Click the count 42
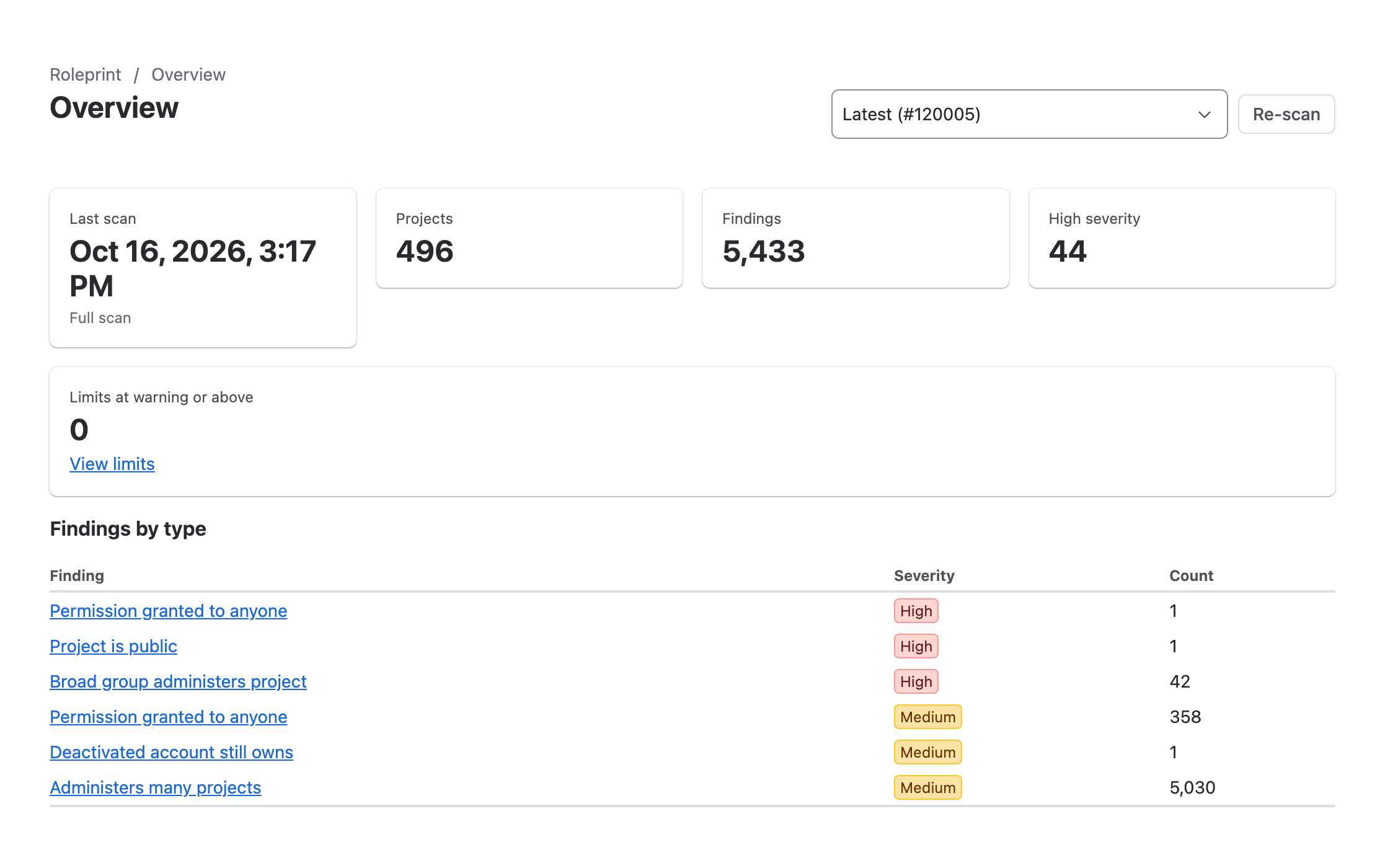This screenshot has width=1385, height=868. pyautogui.click(x=1180, y=681)
